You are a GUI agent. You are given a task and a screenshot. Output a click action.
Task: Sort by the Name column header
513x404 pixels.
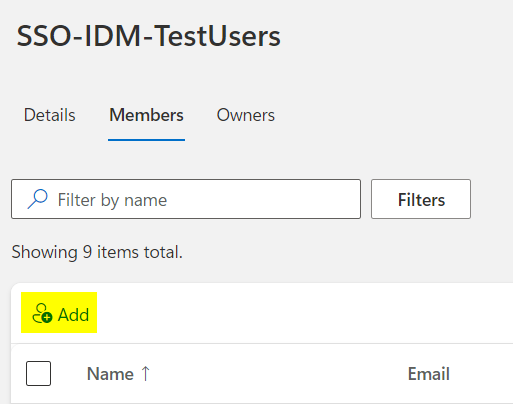[x=110, y=374]
